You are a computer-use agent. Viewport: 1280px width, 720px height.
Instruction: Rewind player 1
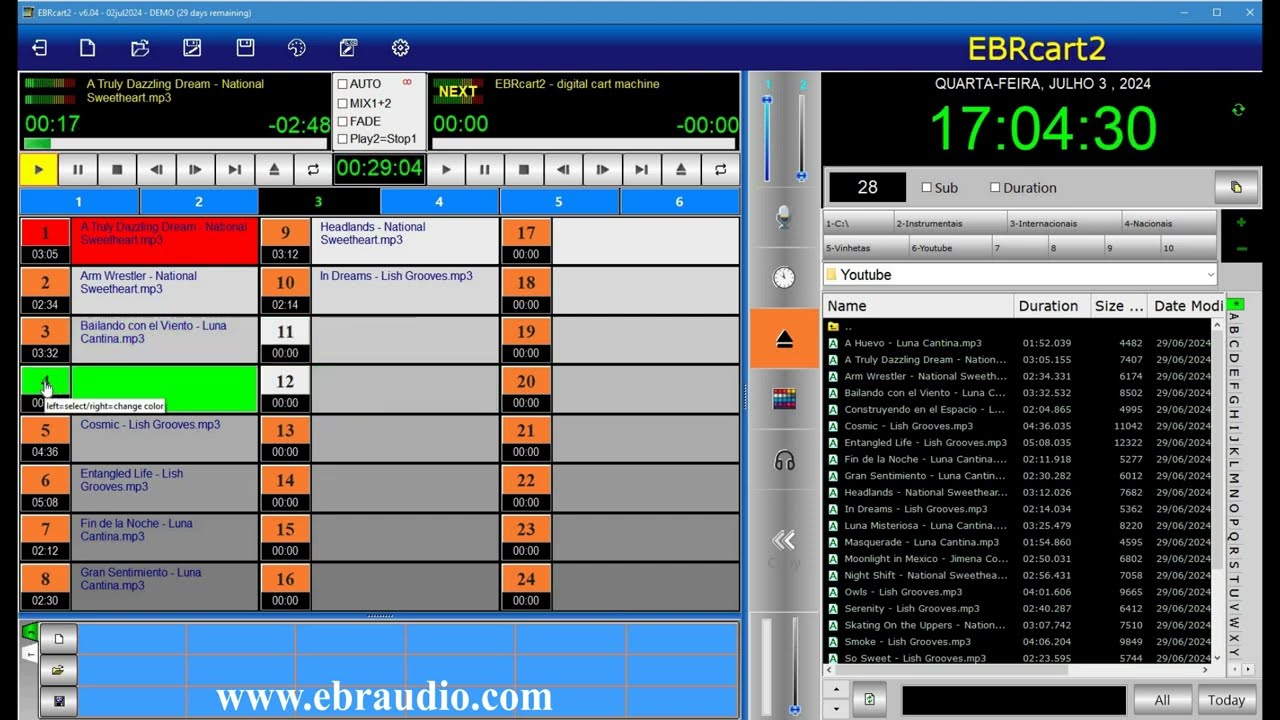click(156, 170)
